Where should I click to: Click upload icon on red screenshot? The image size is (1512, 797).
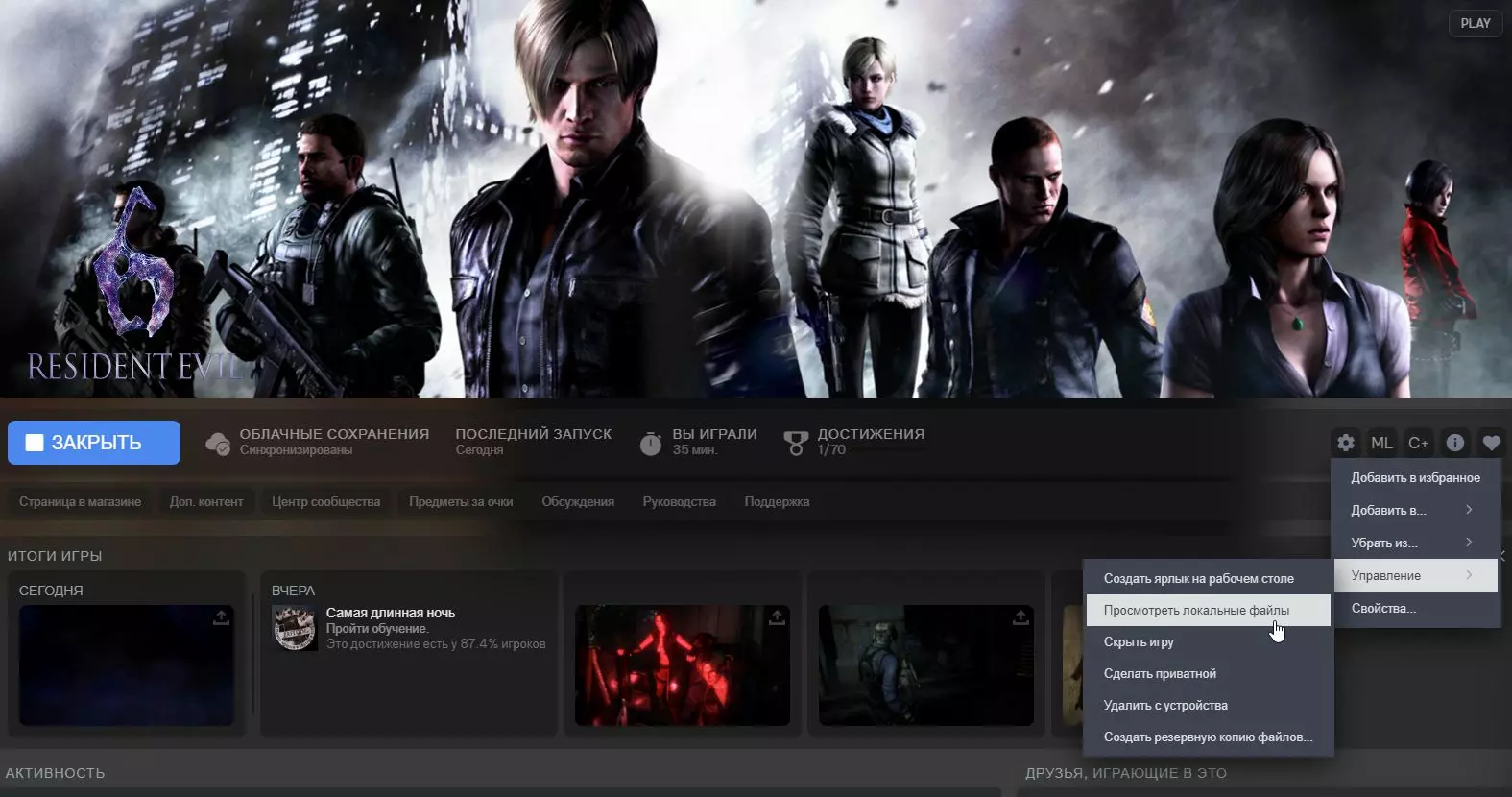777,617
